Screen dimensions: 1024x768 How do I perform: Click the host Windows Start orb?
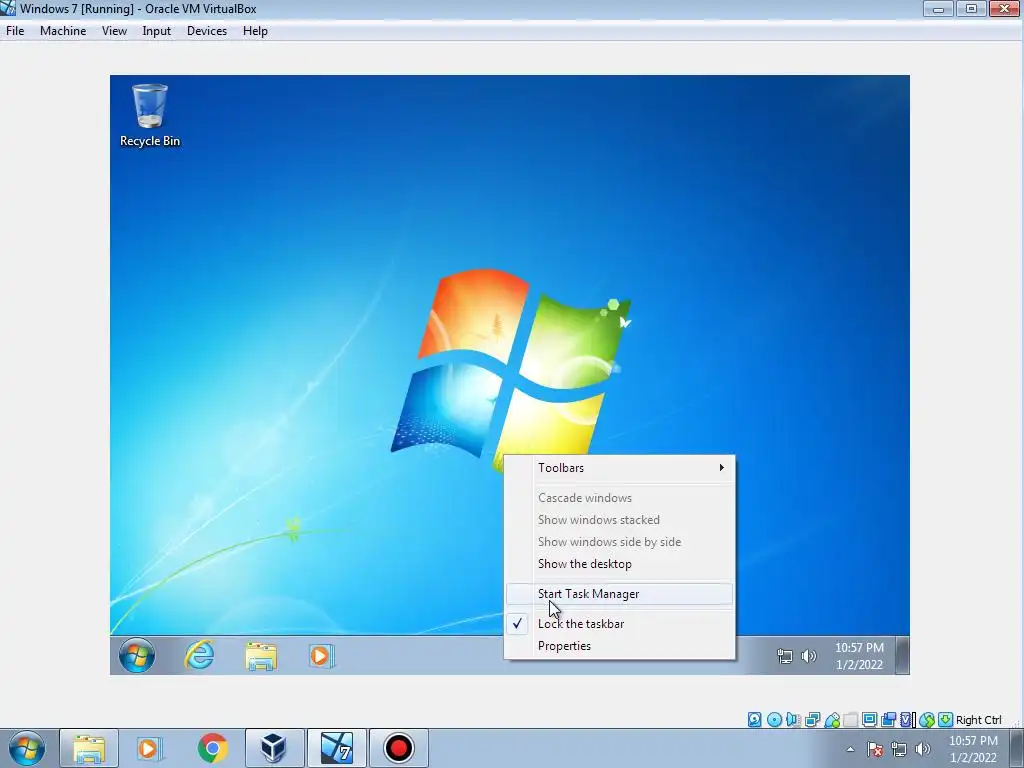(x=27, y=748)
